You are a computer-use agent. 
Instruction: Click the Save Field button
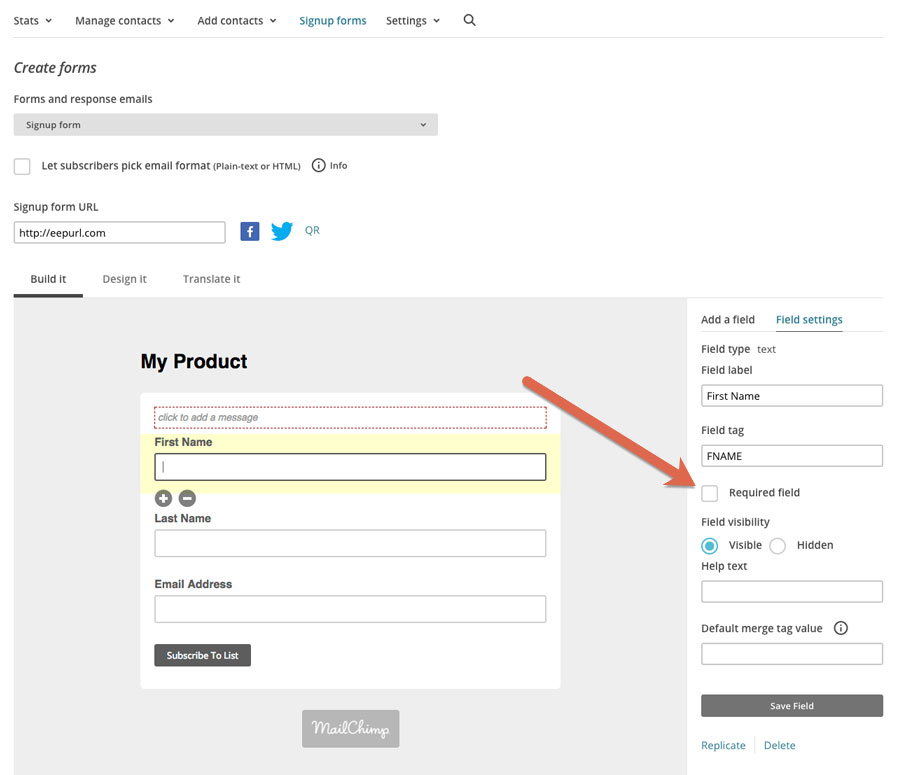coord(792,706)
